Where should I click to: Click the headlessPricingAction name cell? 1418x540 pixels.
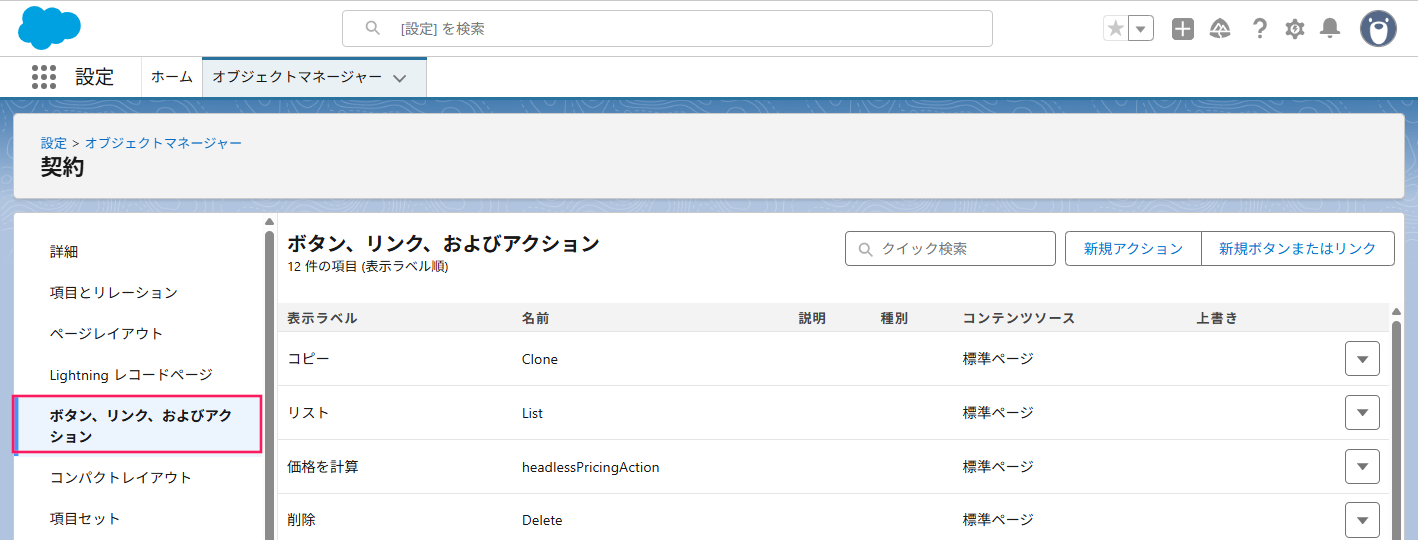click(x=590, y=467)
